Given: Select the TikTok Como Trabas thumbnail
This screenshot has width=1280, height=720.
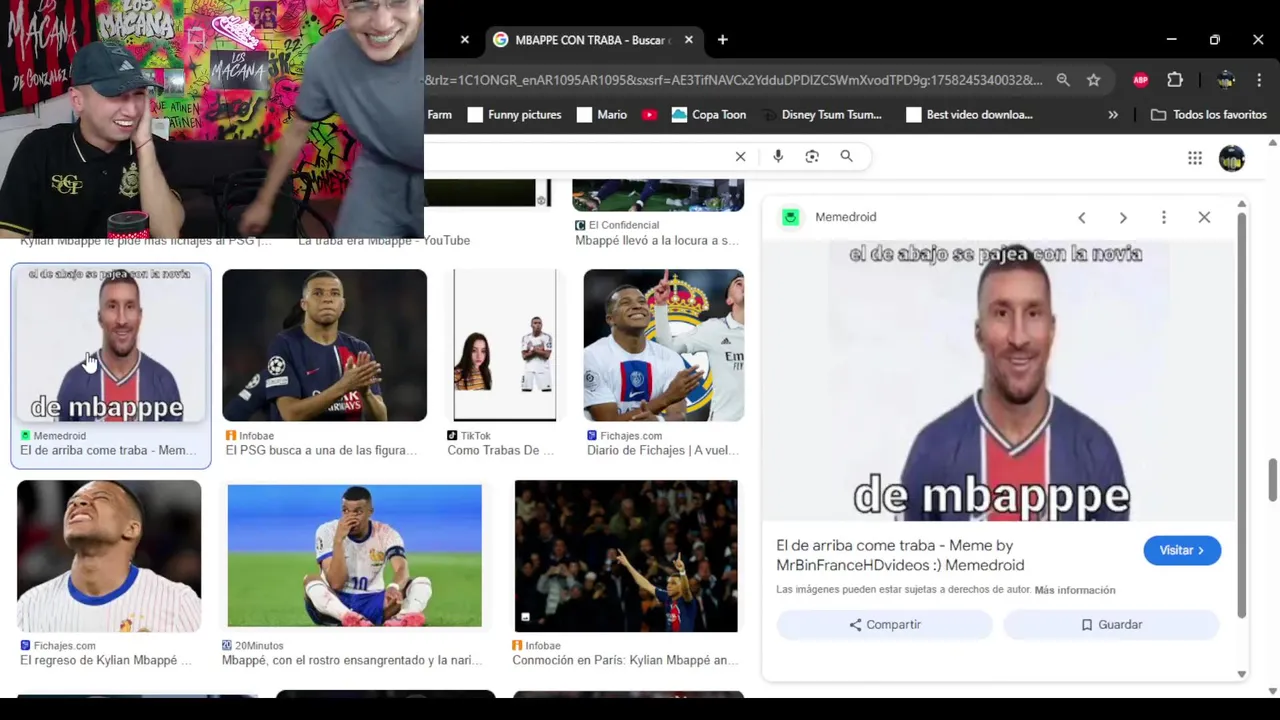Looking at the screenshot, I should pos(504,345).
